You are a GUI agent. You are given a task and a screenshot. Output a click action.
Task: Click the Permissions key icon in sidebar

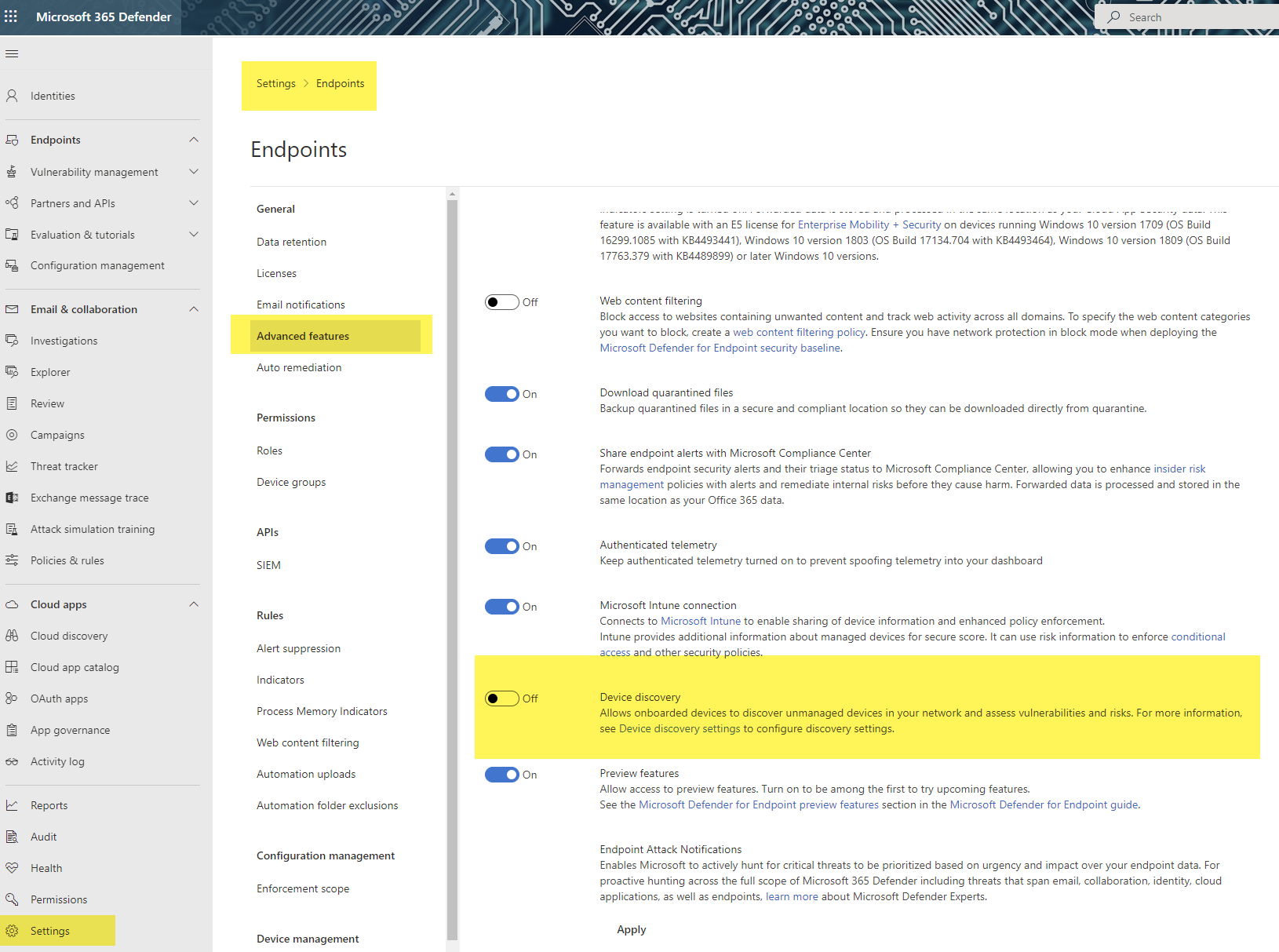[12, 899]
